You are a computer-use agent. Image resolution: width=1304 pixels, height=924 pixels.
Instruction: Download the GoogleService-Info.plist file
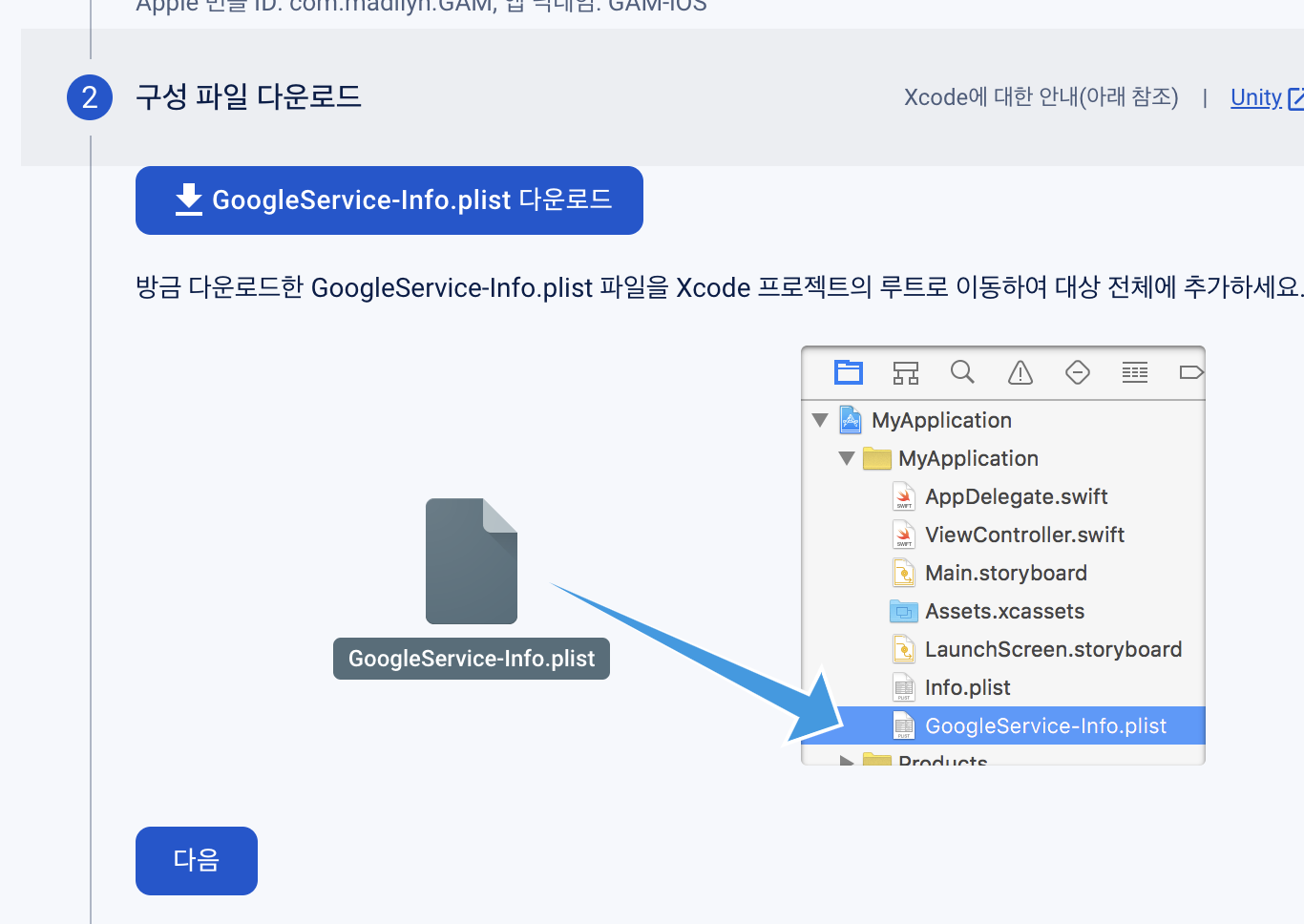click(389, 200)
